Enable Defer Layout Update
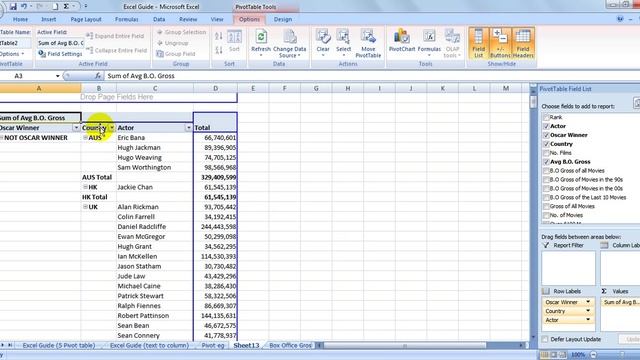 click(545, 339)
